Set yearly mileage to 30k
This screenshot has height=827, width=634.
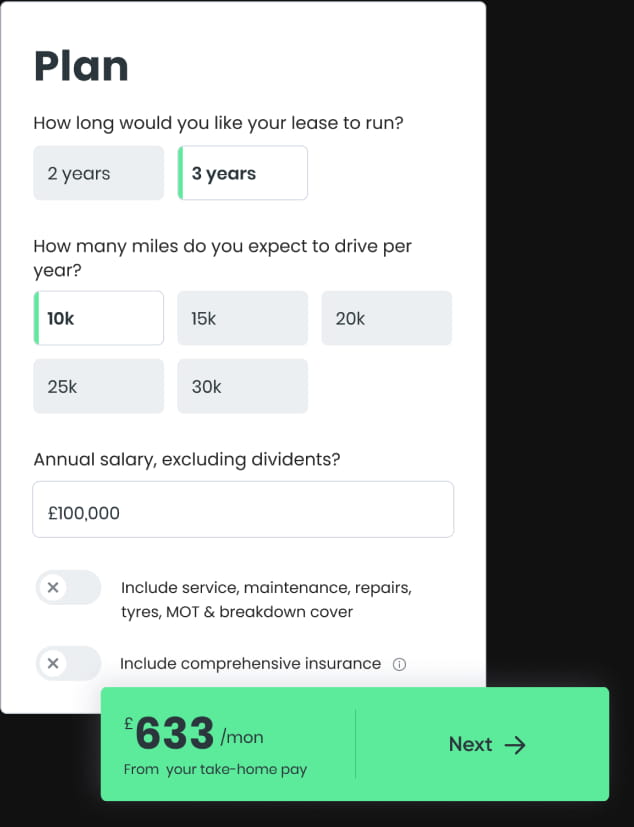(x=242, y=386)
